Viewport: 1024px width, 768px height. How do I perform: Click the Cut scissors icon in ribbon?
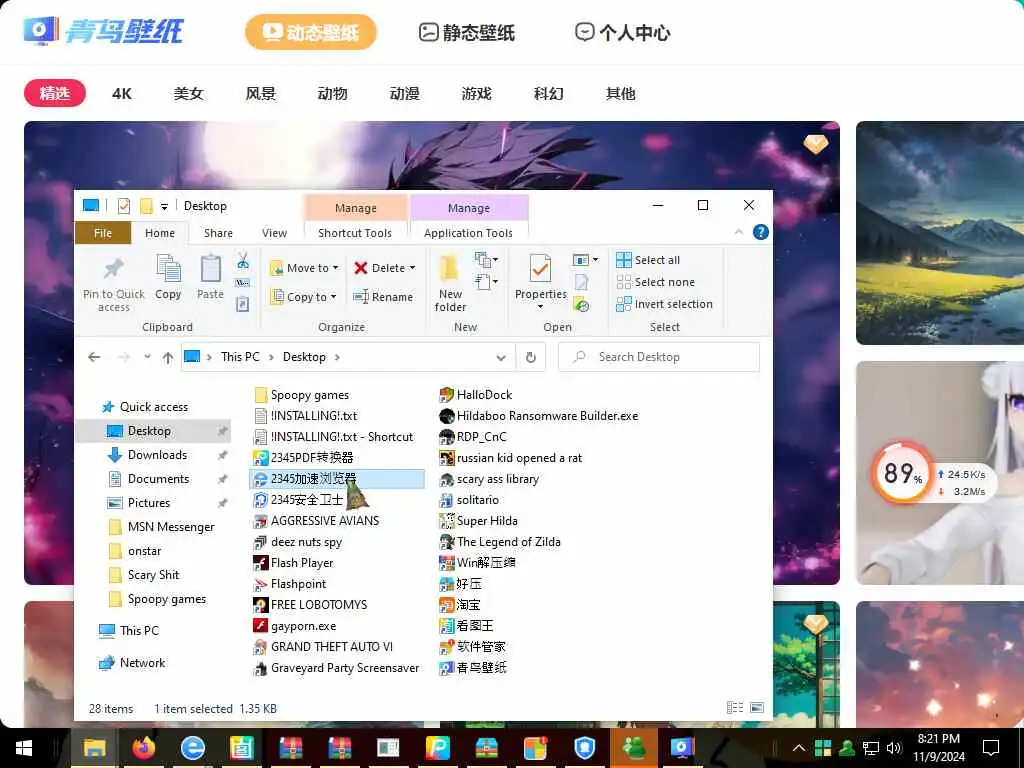(x=243, y=261)
